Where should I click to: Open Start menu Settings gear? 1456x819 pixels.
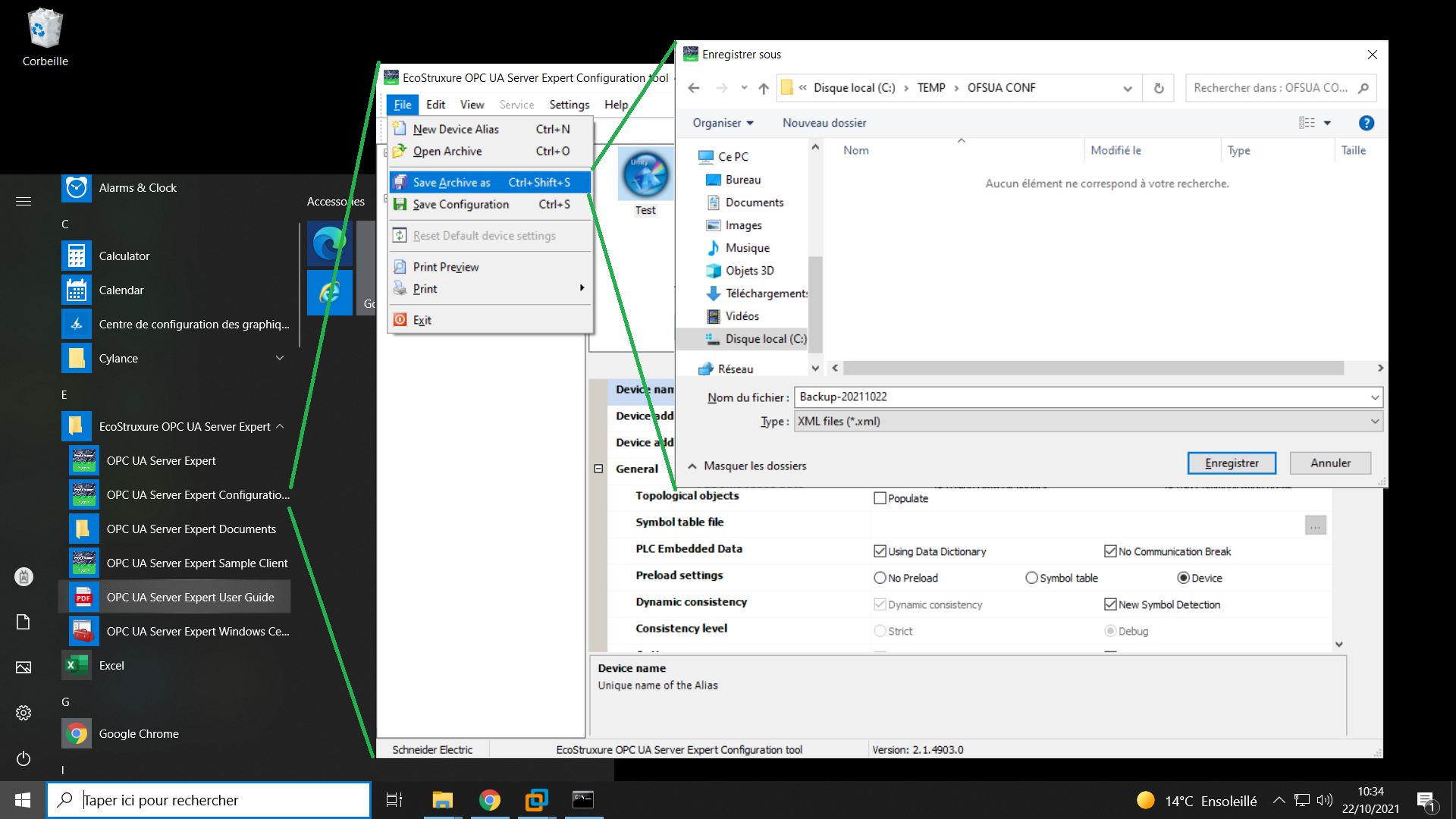(24, 713)
